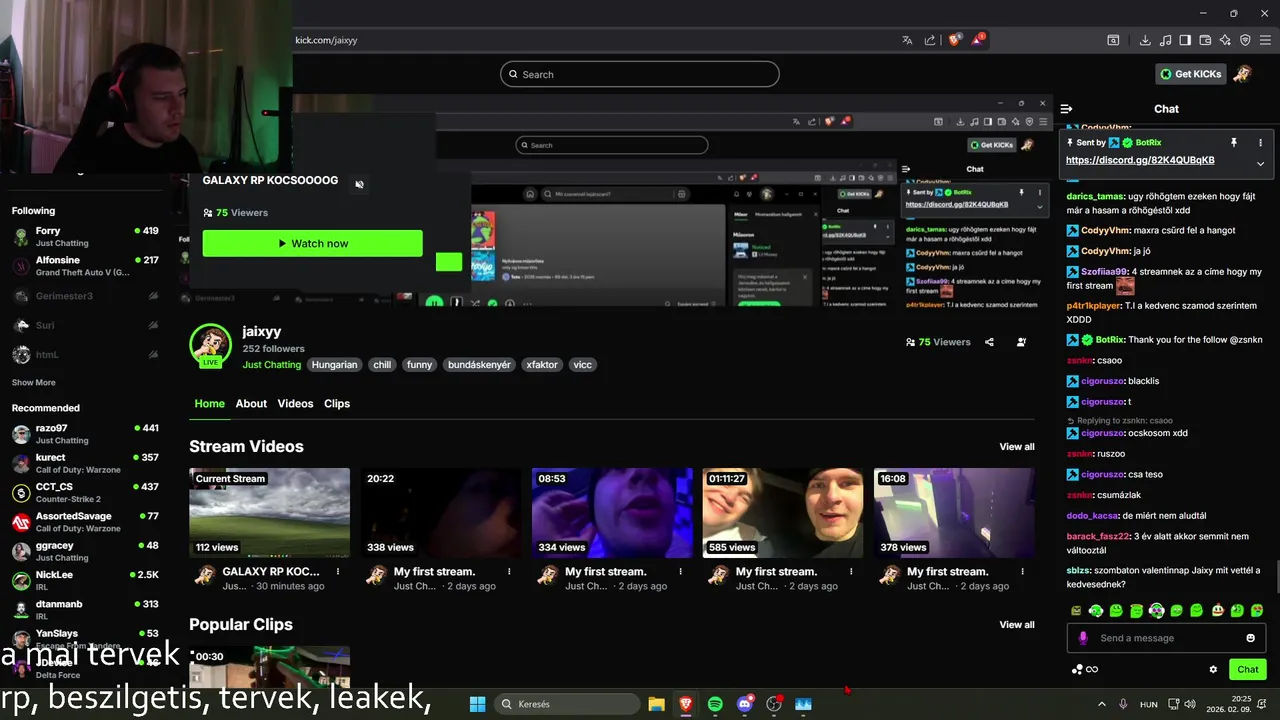Open pinned message three-dot options
The image size is (1280, 720).
coord(1260,143)
